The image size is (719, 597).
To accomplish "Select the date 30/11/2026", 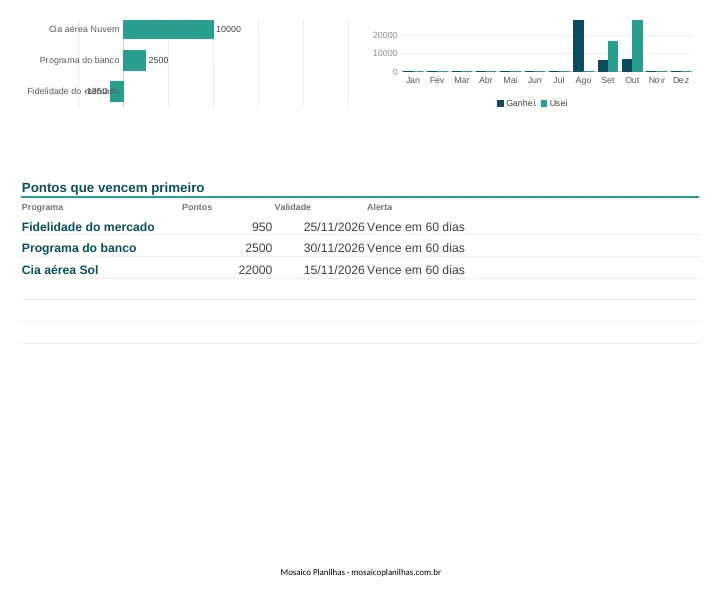I will [334, 248].
